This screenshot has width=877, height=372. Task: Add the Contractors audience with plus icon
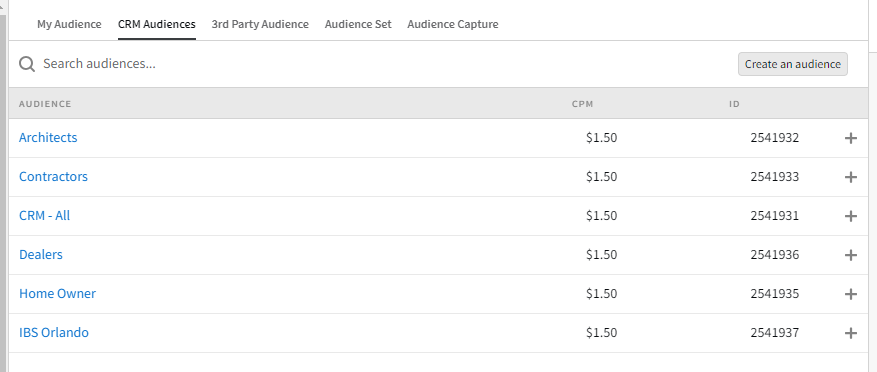(850, 177)
